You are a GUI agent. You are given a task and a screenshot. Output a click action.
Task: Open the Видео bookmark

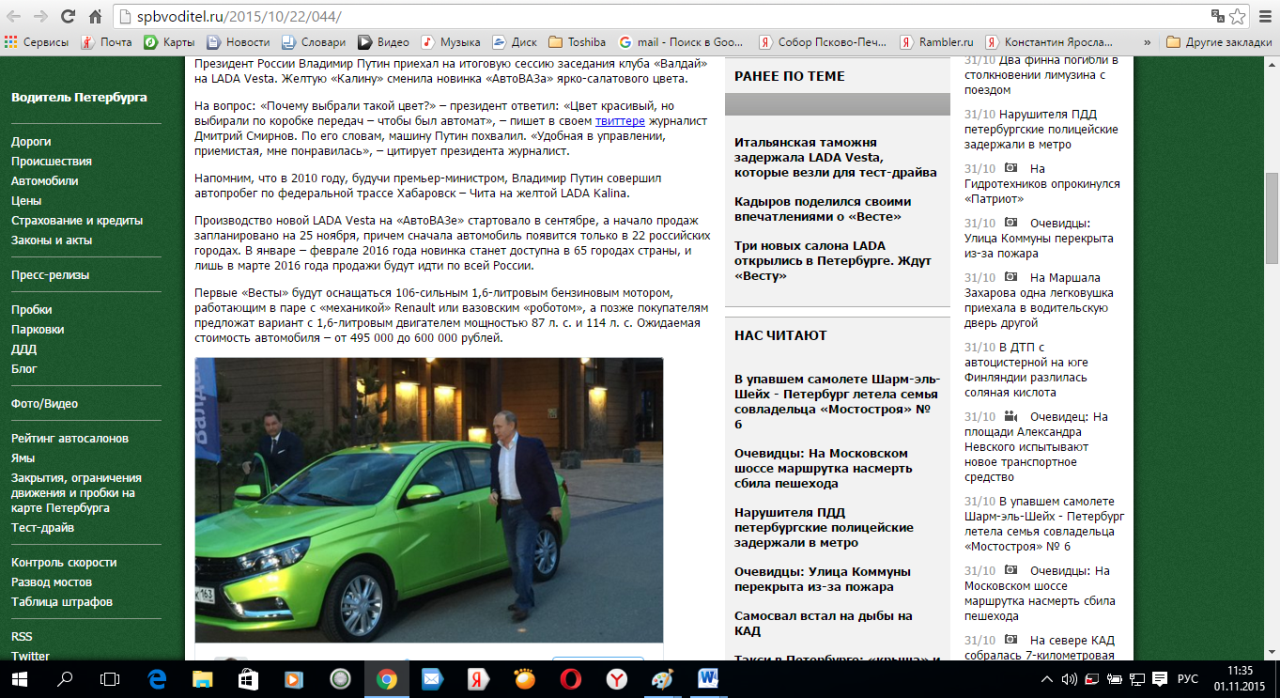384,42
